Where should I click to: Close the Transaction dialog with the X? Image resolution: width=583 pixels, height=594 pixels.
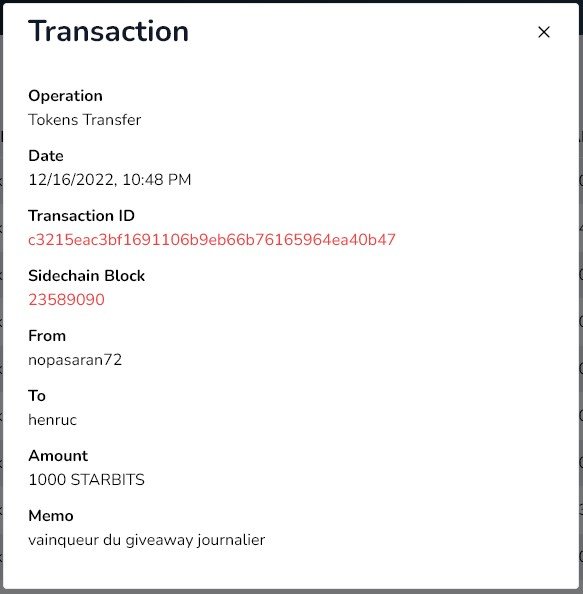(x=544, y=32)
